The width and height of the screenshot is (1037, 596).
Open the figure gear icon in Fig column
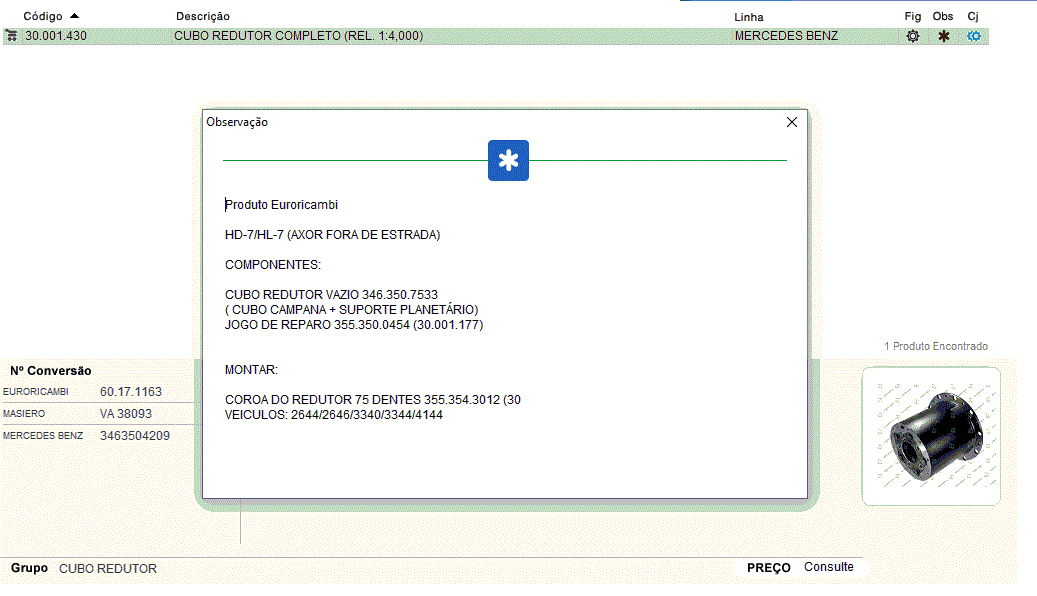[912, 36]
